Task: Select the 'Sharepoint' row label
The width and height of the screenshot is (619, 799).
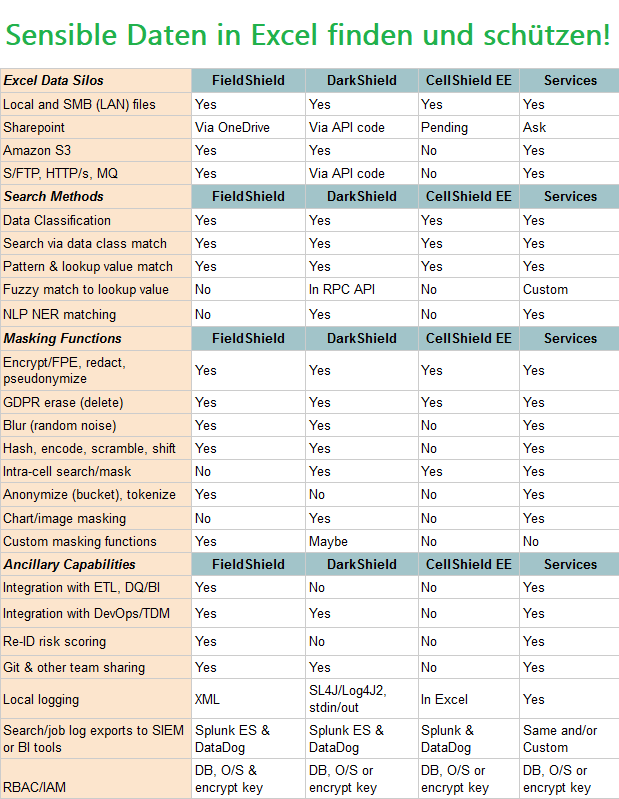Action: (x=34, y=127)
